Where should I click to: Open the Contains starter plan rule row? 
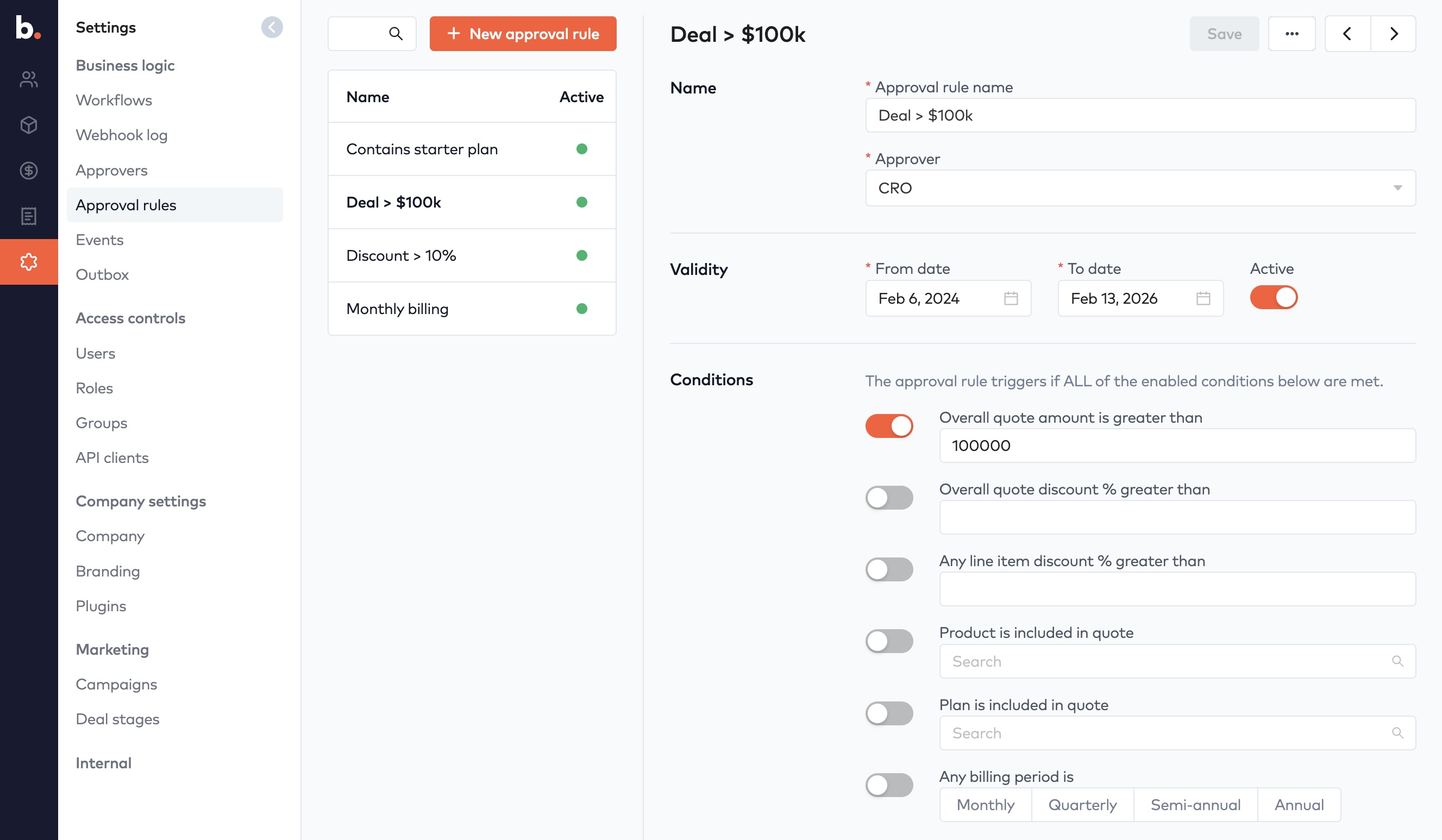click(472, 149)
